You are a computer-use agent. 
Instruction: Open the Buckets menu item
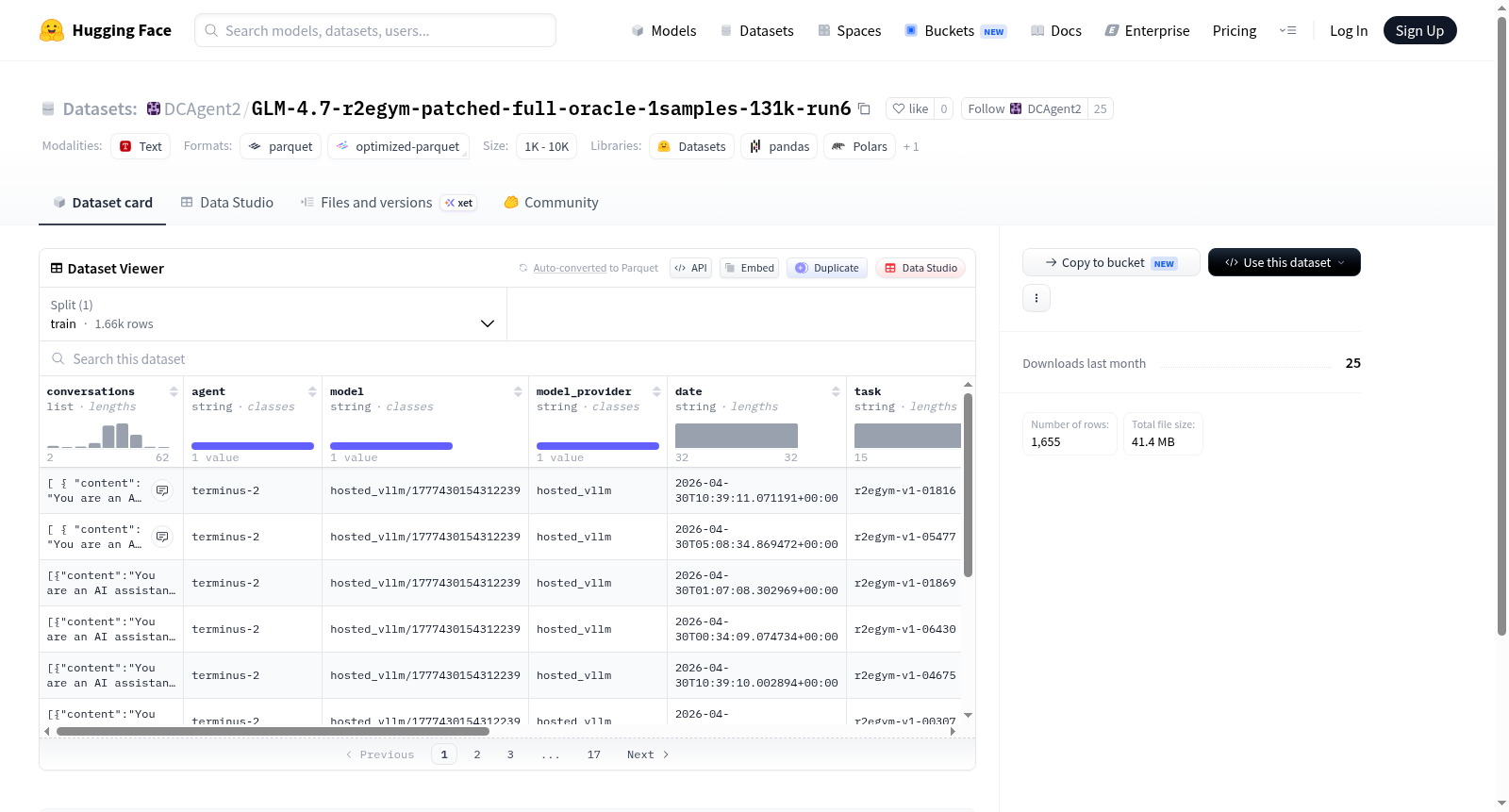(955, 30)
